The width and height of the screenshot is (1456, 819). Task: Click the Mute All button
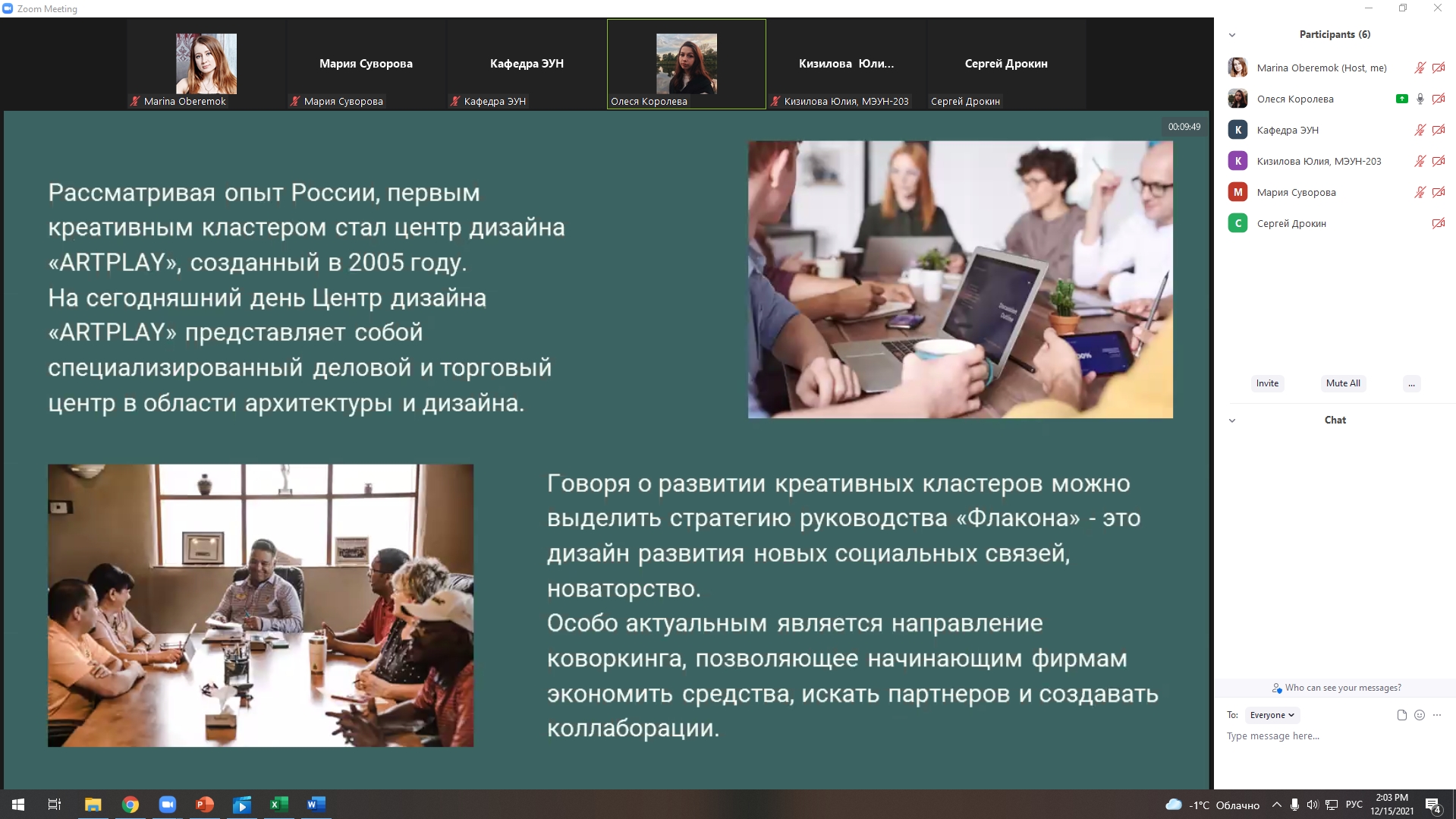(x=1343, y=383)
